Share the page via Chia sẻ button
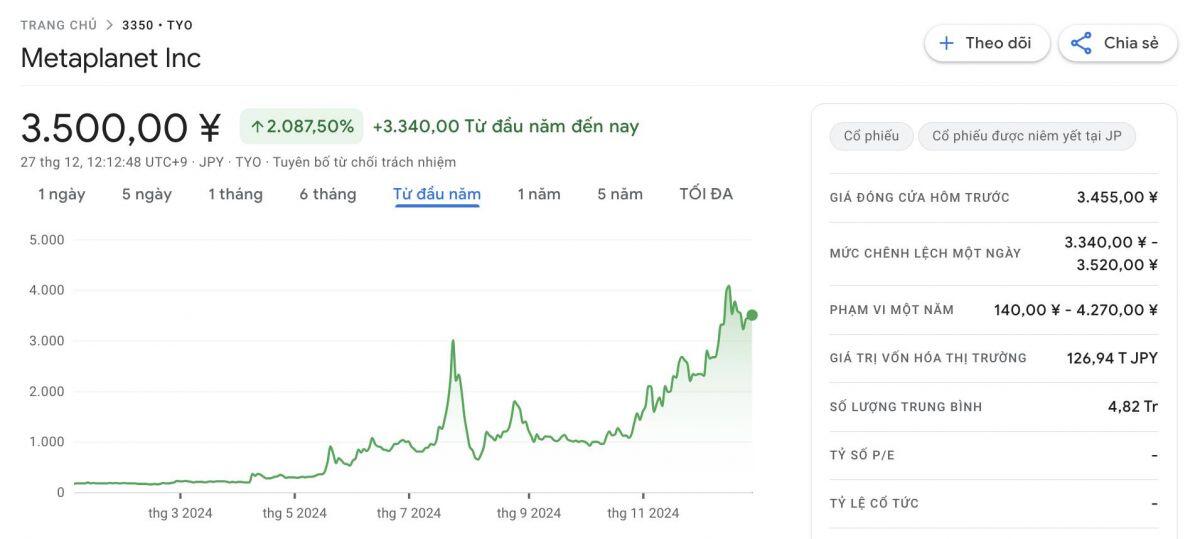Viewport: 1200px width, 539px height. coord(1118,43)
